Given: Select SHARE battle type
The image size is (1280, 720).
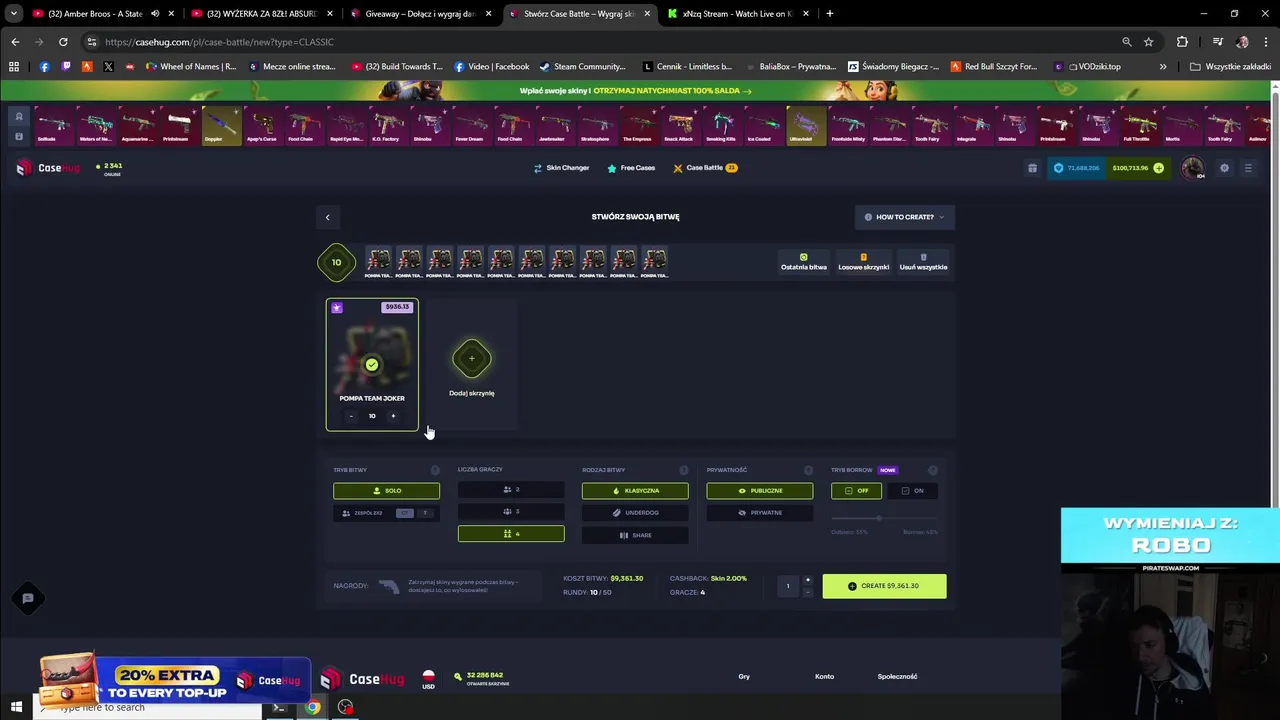Looking at the screenshot, I should tap(635, 535).
